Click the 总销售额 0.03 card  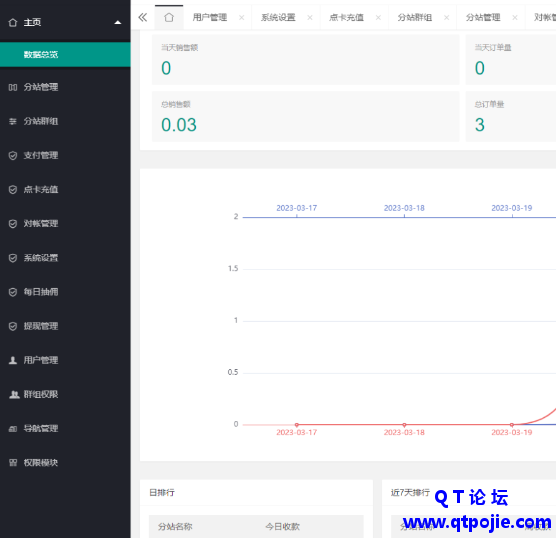[x=306, y=117]
